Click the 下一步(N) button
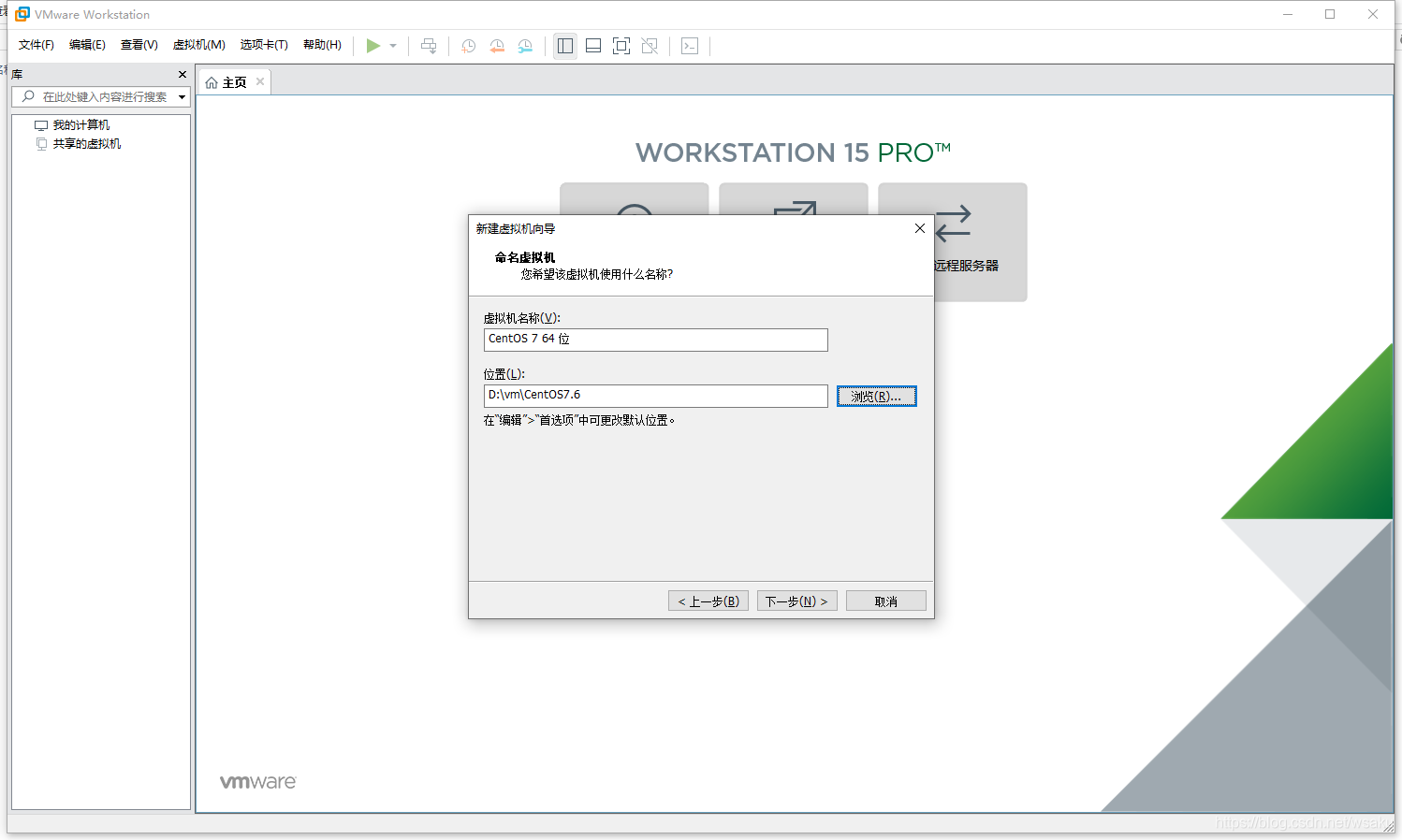This screenshot has width=1402, height=840. pyautogui.click(x=797, y=601)
